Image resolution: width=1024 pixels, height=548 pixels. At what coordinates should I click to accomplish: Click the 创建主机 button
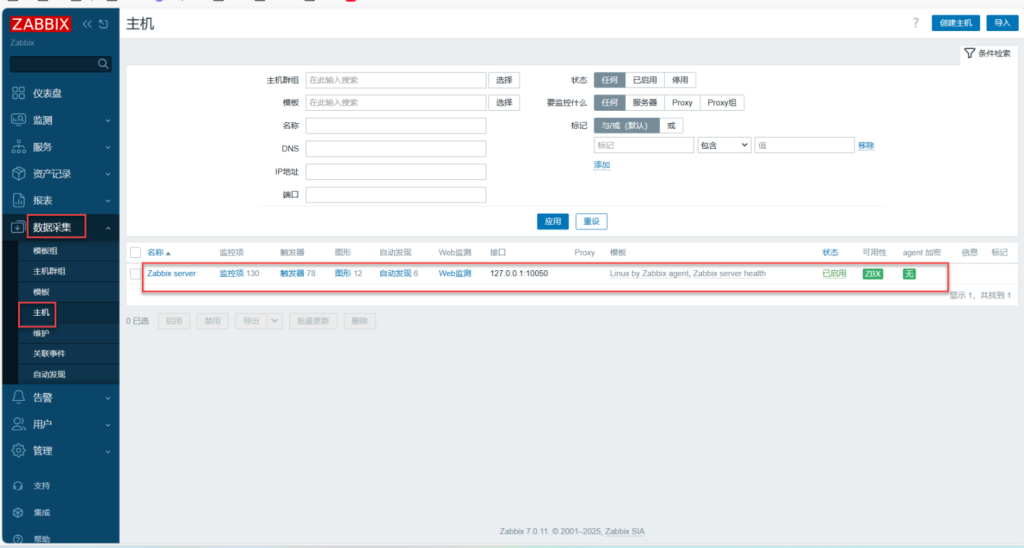point(955,23)
